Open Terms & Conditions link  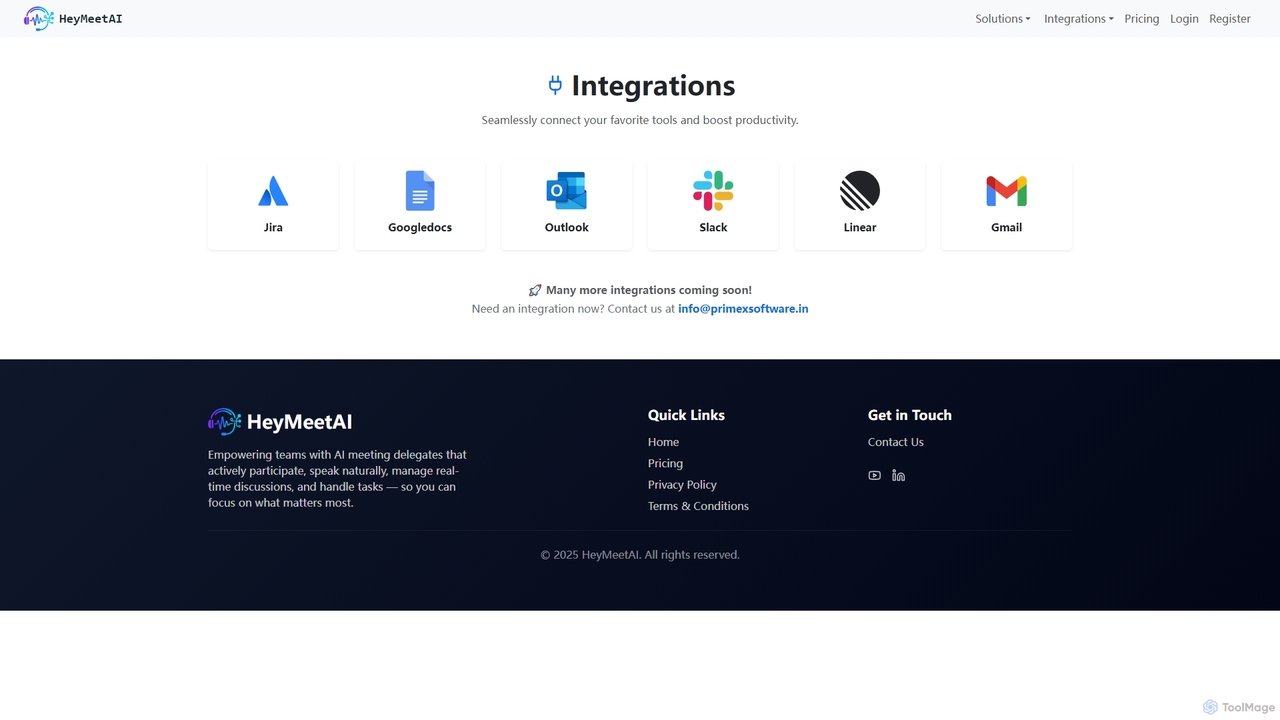coord(698,506)
